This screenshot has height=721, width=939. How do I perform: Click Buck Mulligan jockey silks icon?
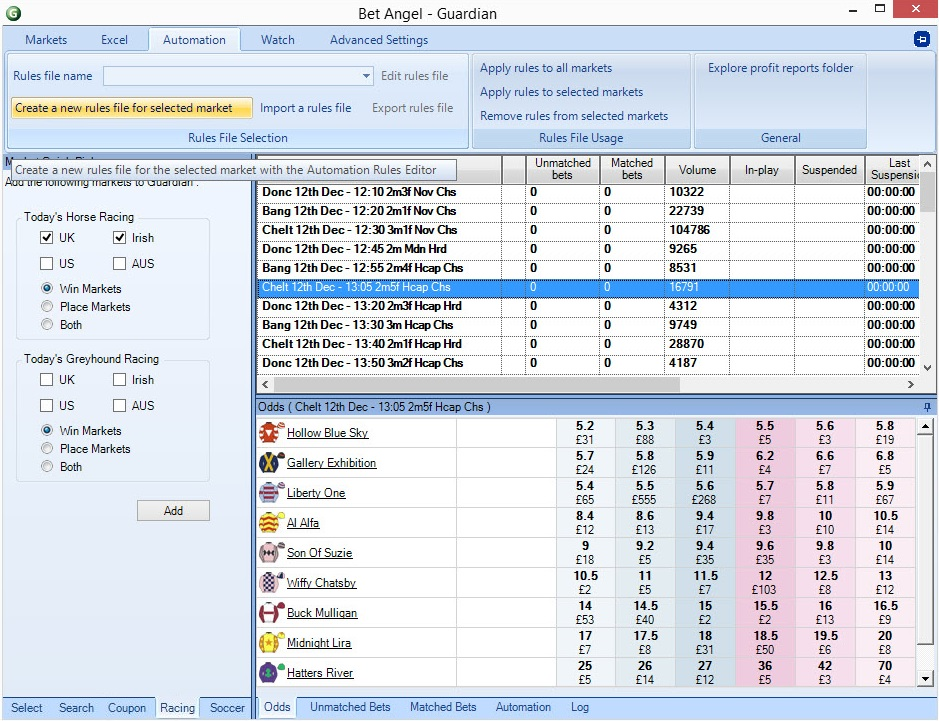click(271, 612)
